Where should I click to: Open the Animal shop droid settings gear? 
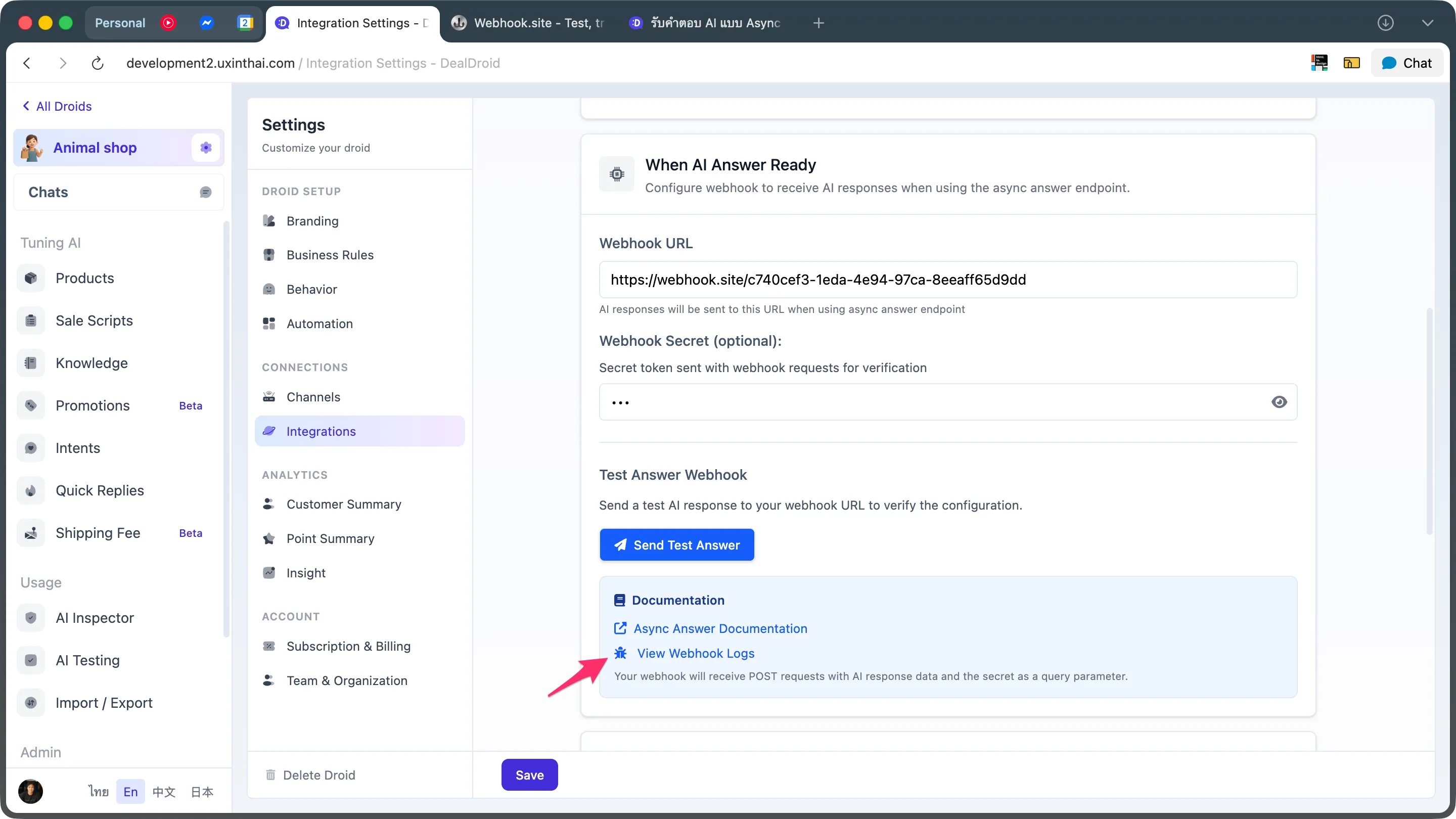[205, 148]
